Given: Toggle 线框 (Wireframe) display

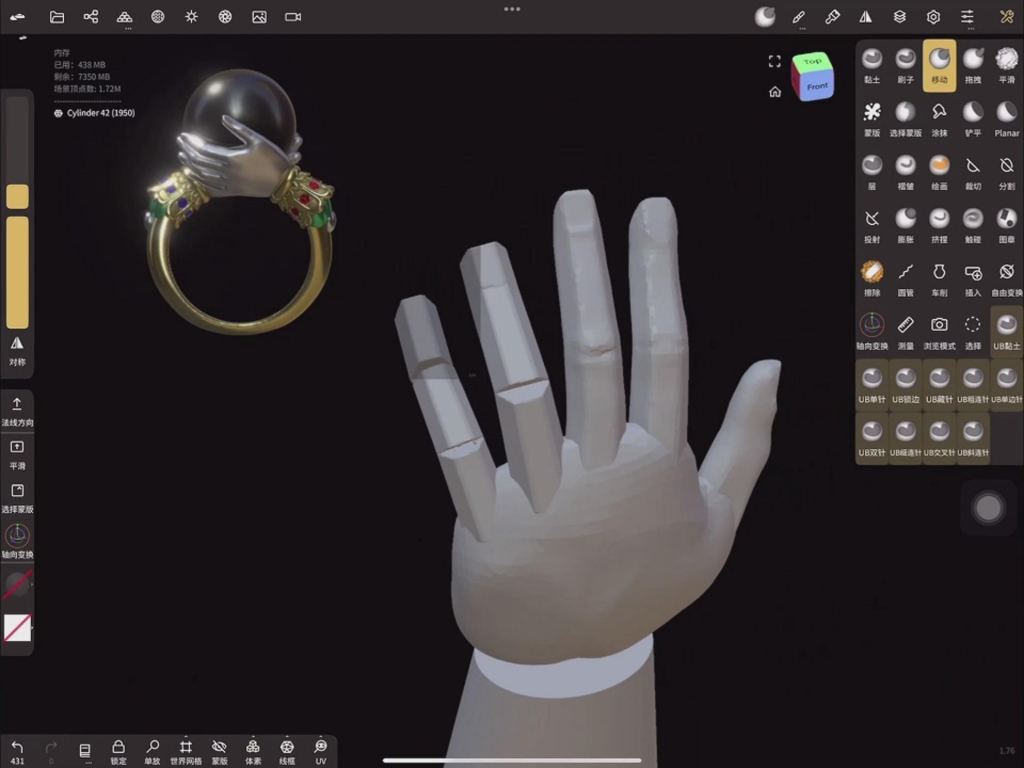Looking at the screenshot, I should [287, 752].
